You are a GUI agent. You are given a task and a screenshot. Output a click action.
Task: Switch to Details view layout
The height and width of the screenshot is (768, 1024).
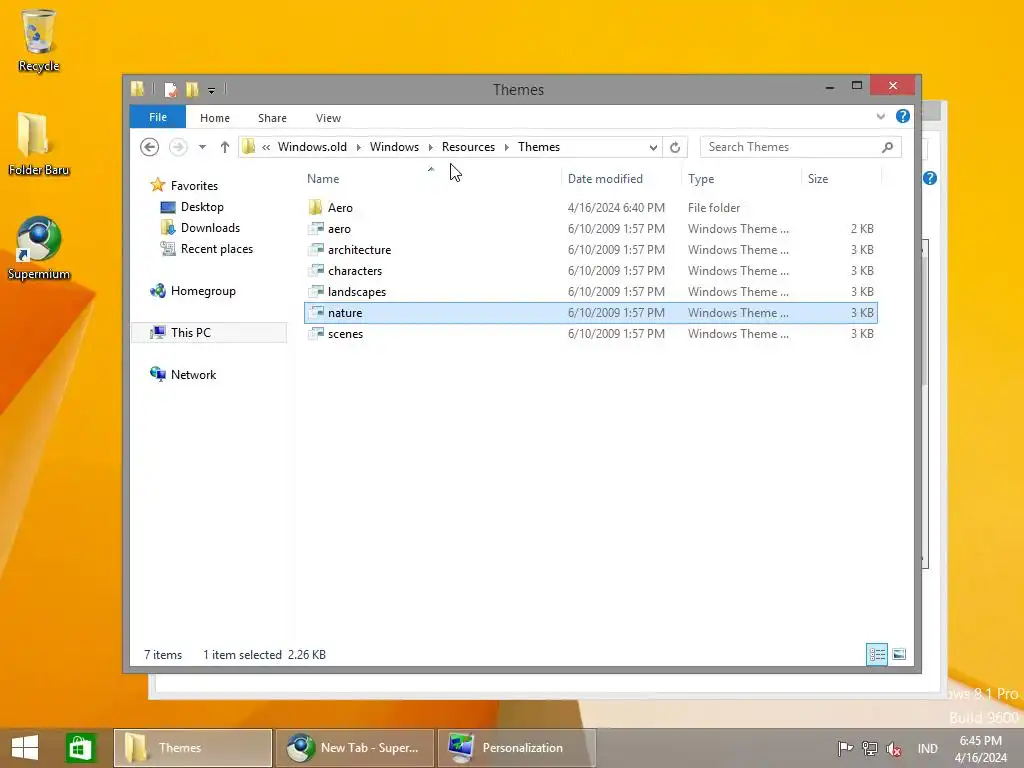pyautogui.click(x=876, y=654)
